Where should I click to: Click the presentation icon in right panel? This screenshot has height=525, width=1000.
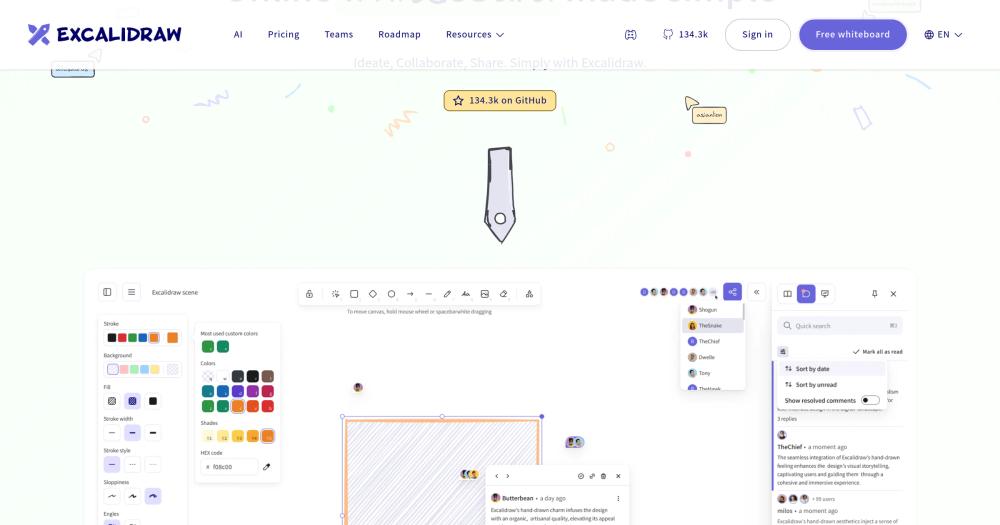[x=825, y=293]
